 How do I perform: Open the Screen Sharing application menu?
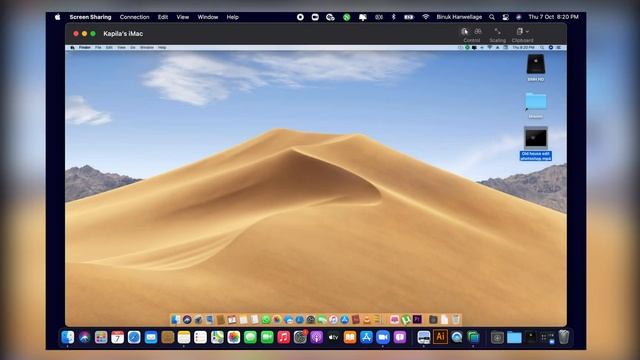90,17
